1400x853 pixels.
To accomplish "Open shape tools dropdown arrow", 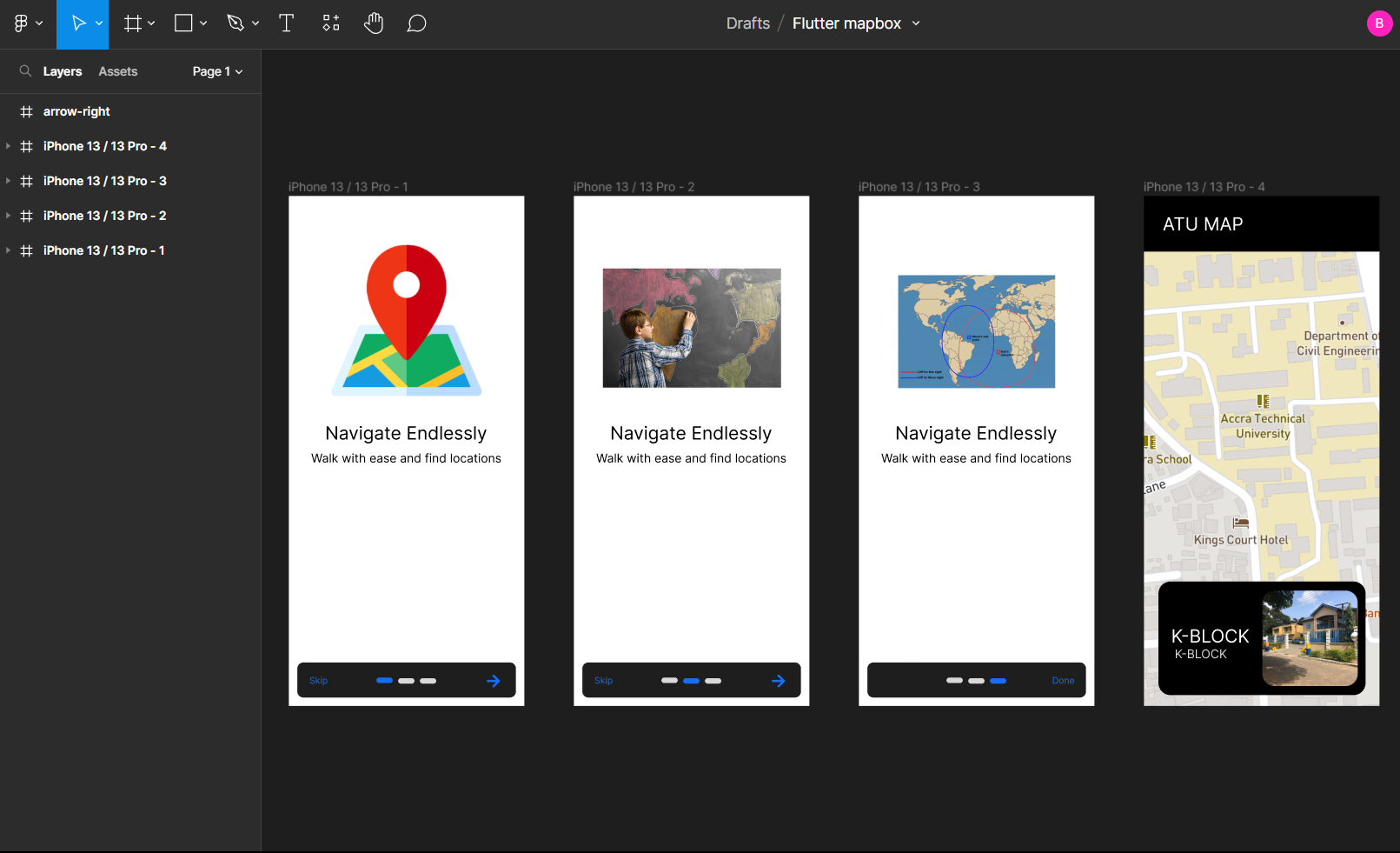I will pyautogui.click(x=203, y=23).
